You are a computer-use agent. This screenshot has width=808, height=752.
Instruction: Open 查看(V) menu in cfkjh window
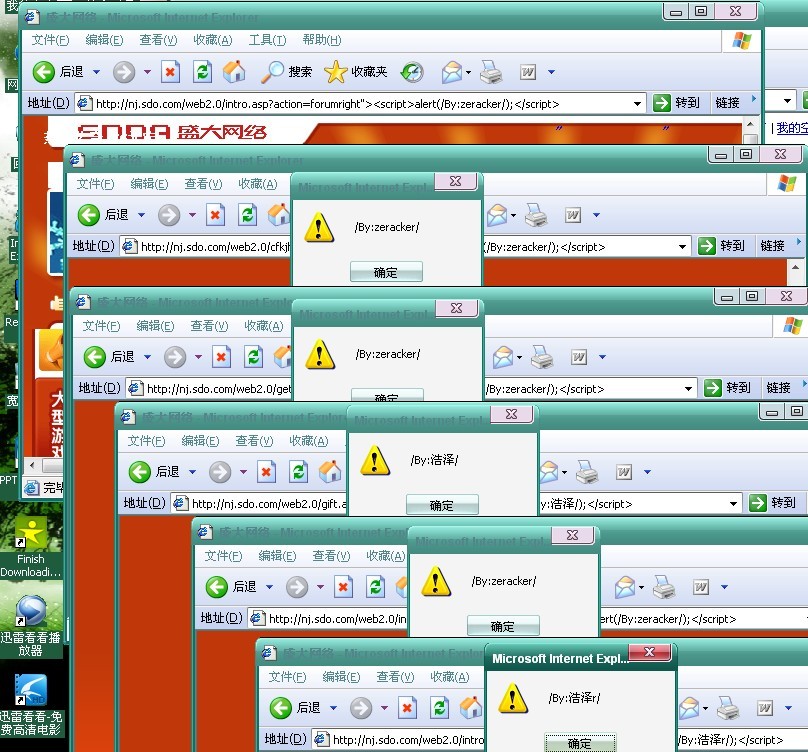point(203,184)
